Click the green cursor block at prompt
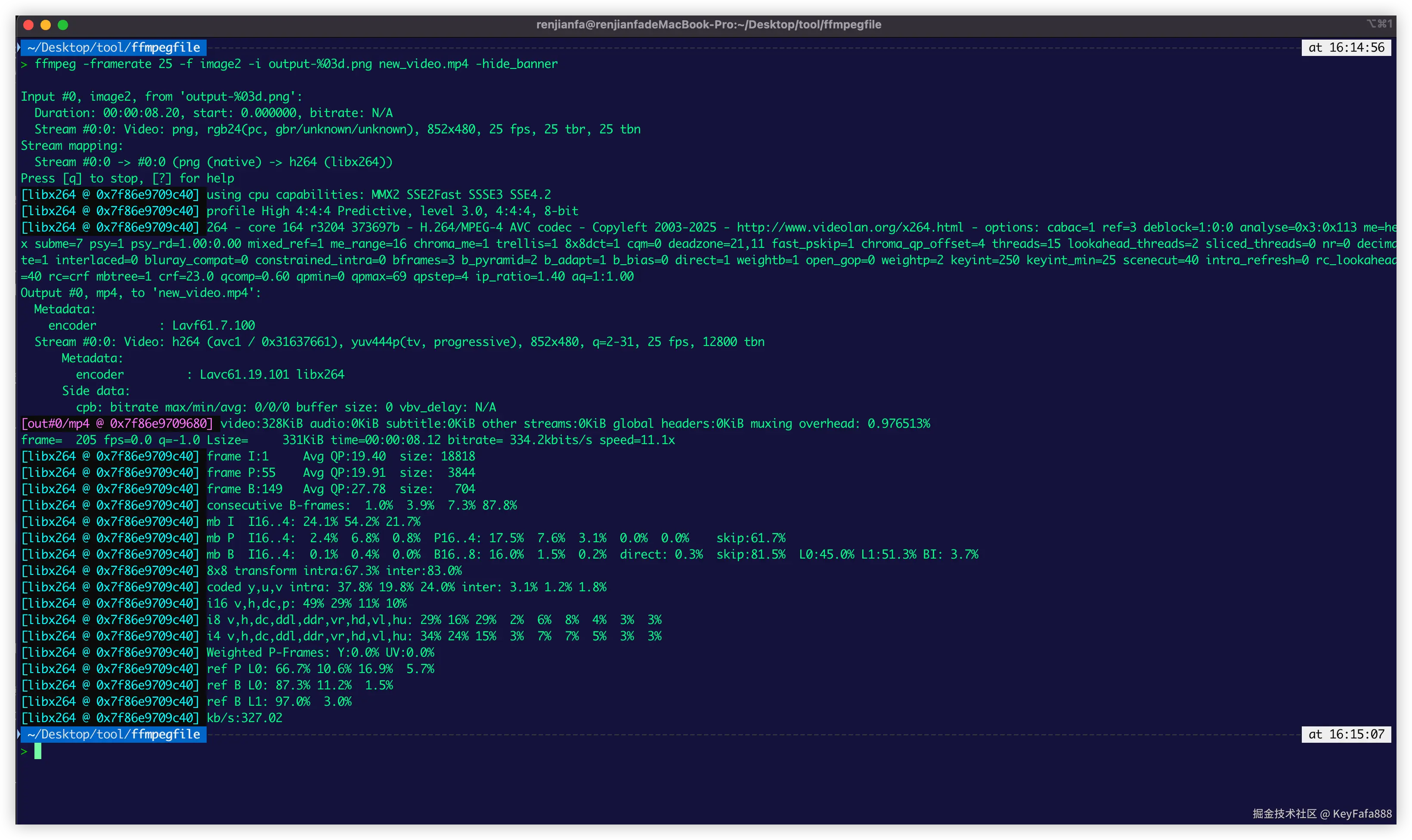This screenshot has height=840, width=1412. pyautogui.click(x=38, y=751)
